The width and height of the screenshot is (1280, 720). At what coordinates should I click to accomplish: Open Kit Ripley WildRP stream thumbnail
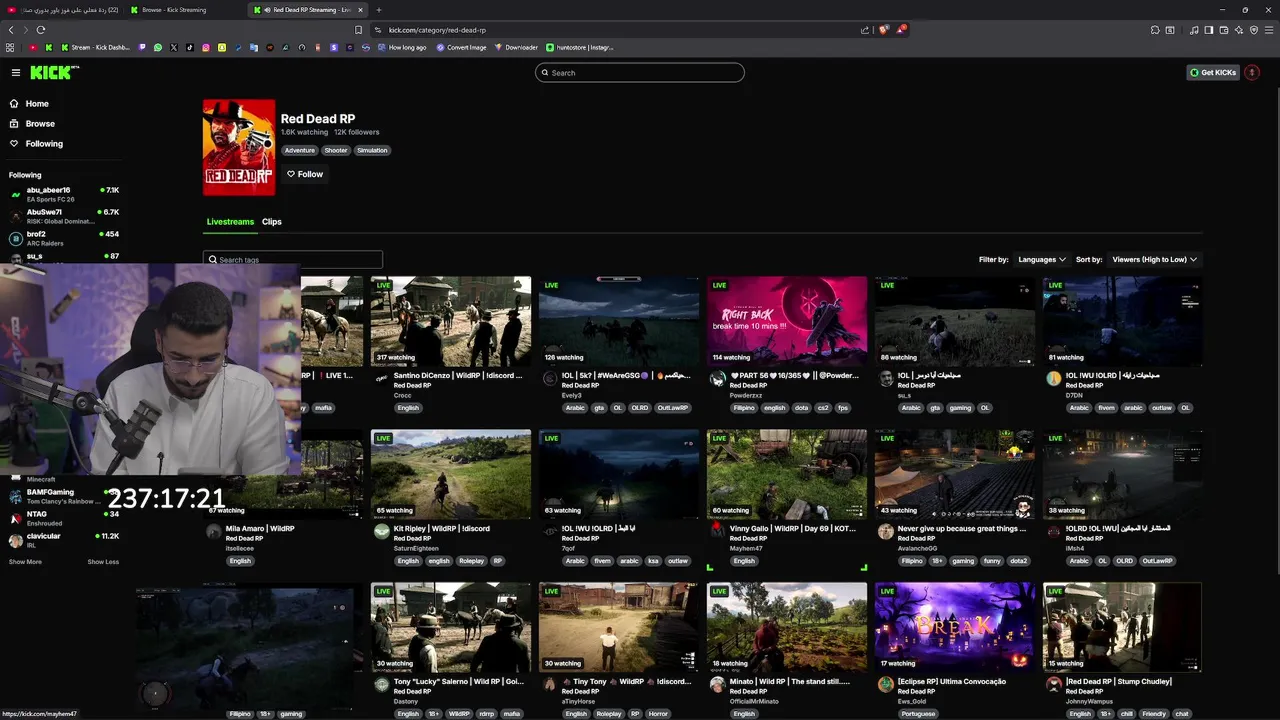coord(451,474)
